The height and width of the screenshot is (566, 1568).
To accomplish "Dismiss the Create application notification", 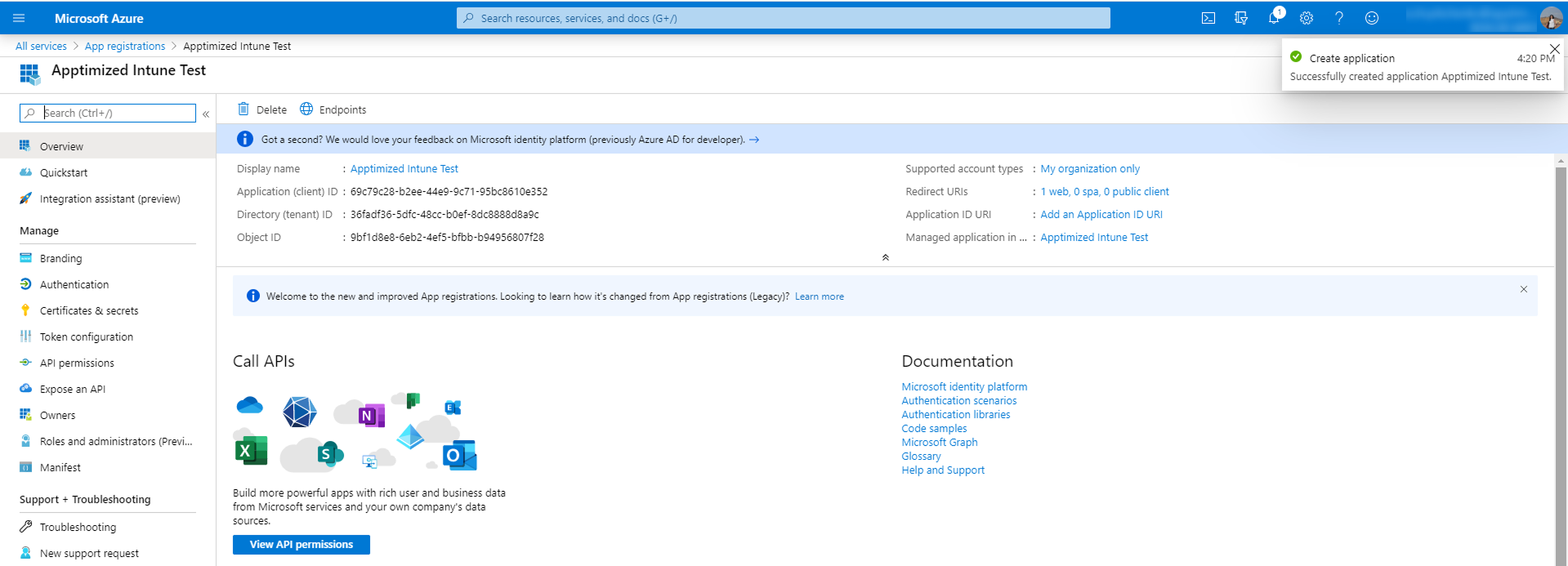I will tap(1555, 49).
